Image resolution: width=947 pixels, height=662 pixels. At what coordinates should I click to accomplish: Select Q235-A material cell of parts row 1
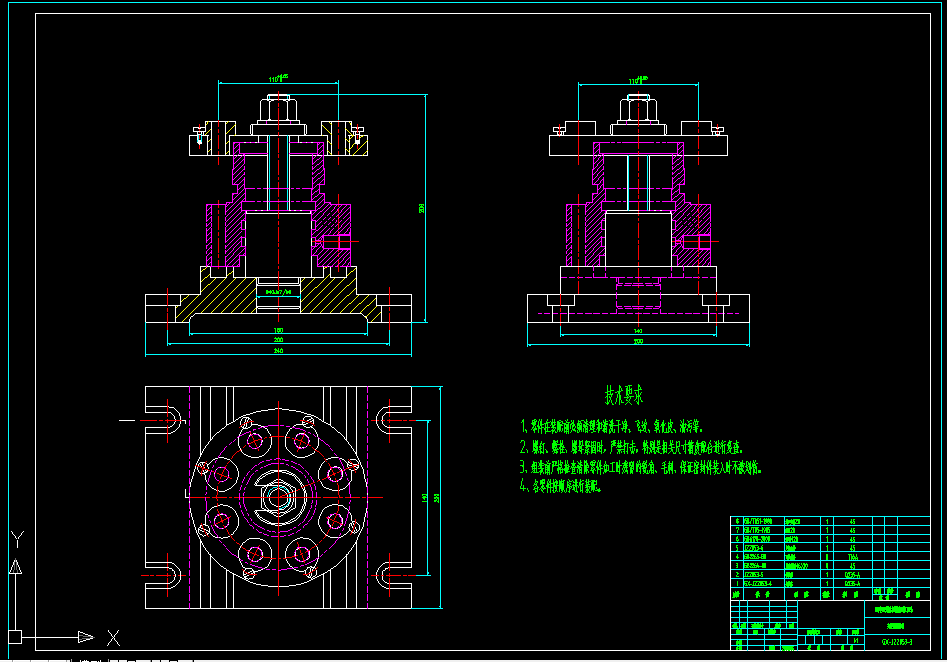(x=852, y=583)
